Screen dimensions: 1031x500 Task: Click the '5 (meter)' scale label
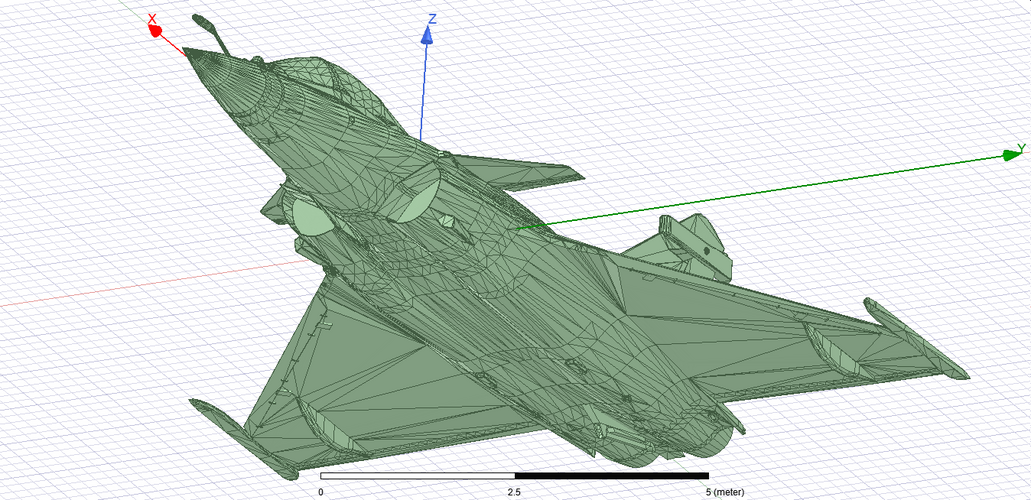pyautogui.click(x=725, y=492)
